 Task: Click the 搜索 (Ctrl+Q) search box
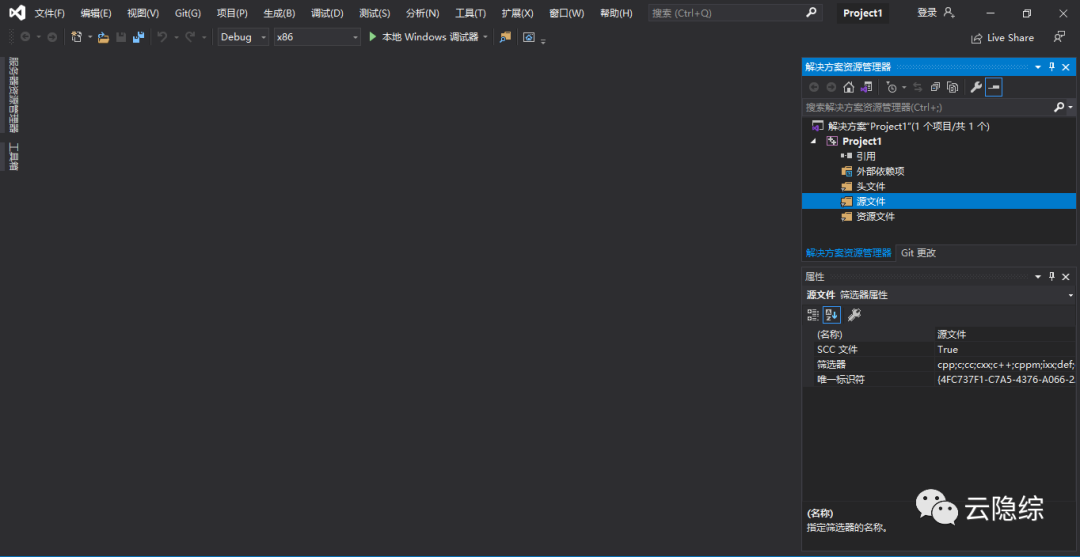[x=735, y=12]
